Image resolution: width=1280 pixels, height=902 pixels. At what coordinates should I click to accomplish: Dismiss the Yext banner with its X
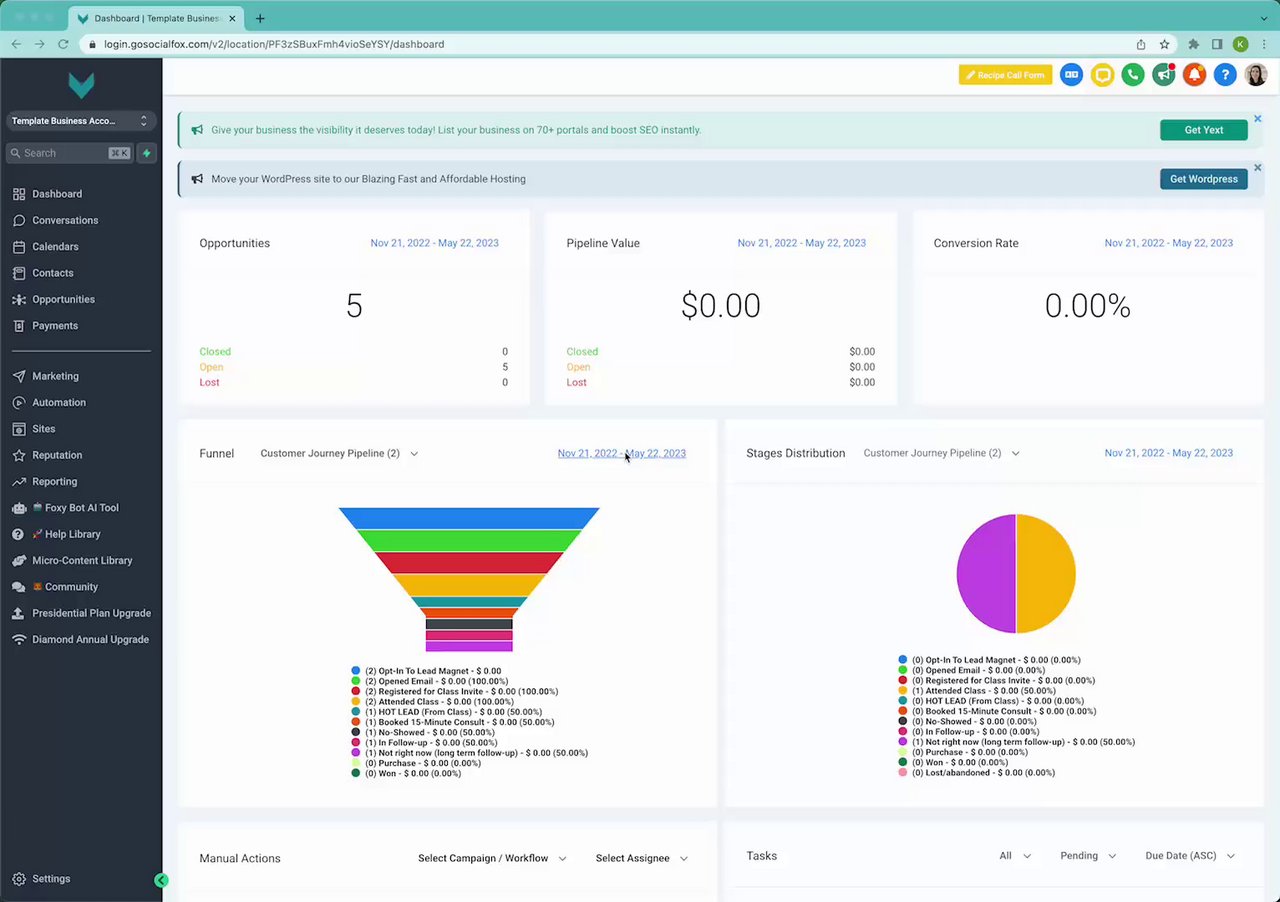pos(1258,119)
